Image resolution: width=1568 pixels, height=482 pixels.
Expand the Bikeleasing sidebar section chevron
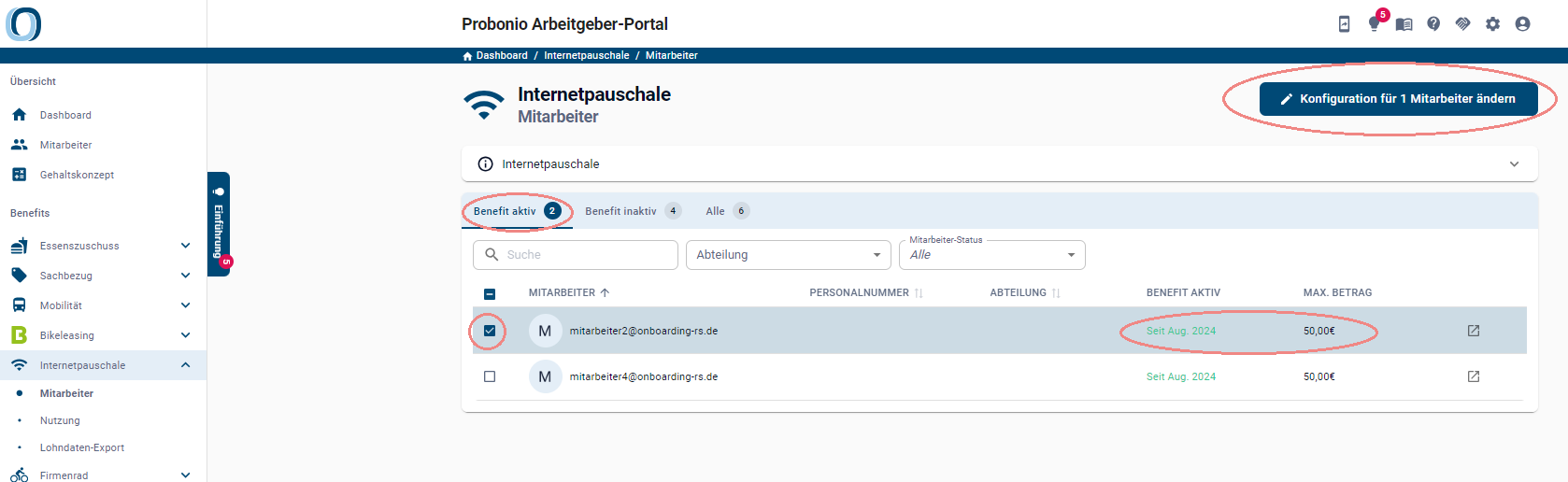(185, 335)
